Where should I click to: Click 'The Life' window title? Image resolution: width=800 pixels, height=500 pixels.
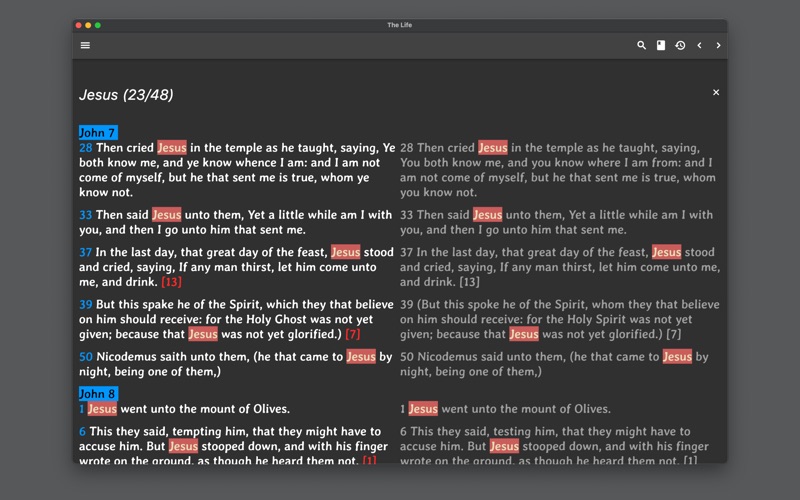[x=399, y=25]
